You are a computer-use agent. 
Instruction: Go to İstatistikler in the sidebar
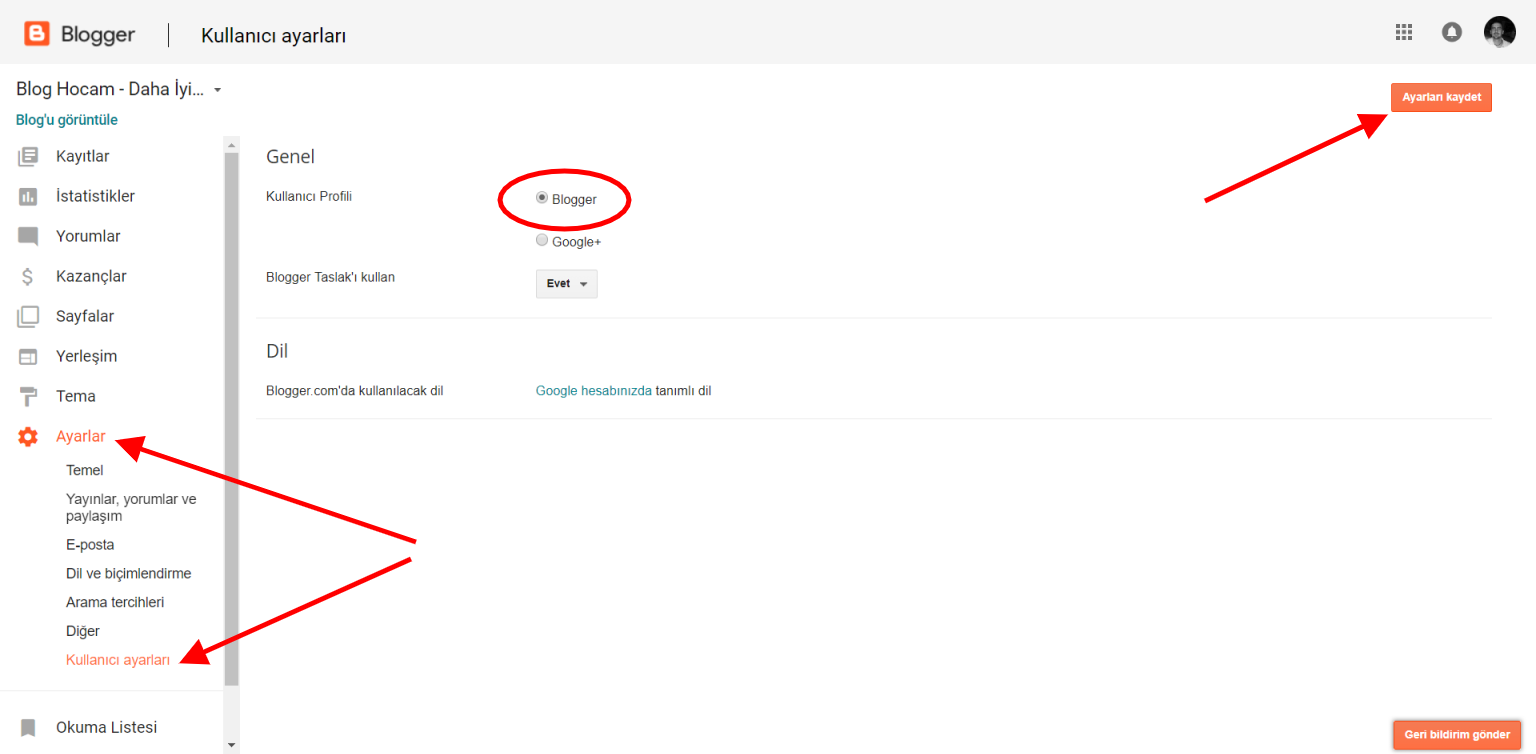[x=95, y=196]
